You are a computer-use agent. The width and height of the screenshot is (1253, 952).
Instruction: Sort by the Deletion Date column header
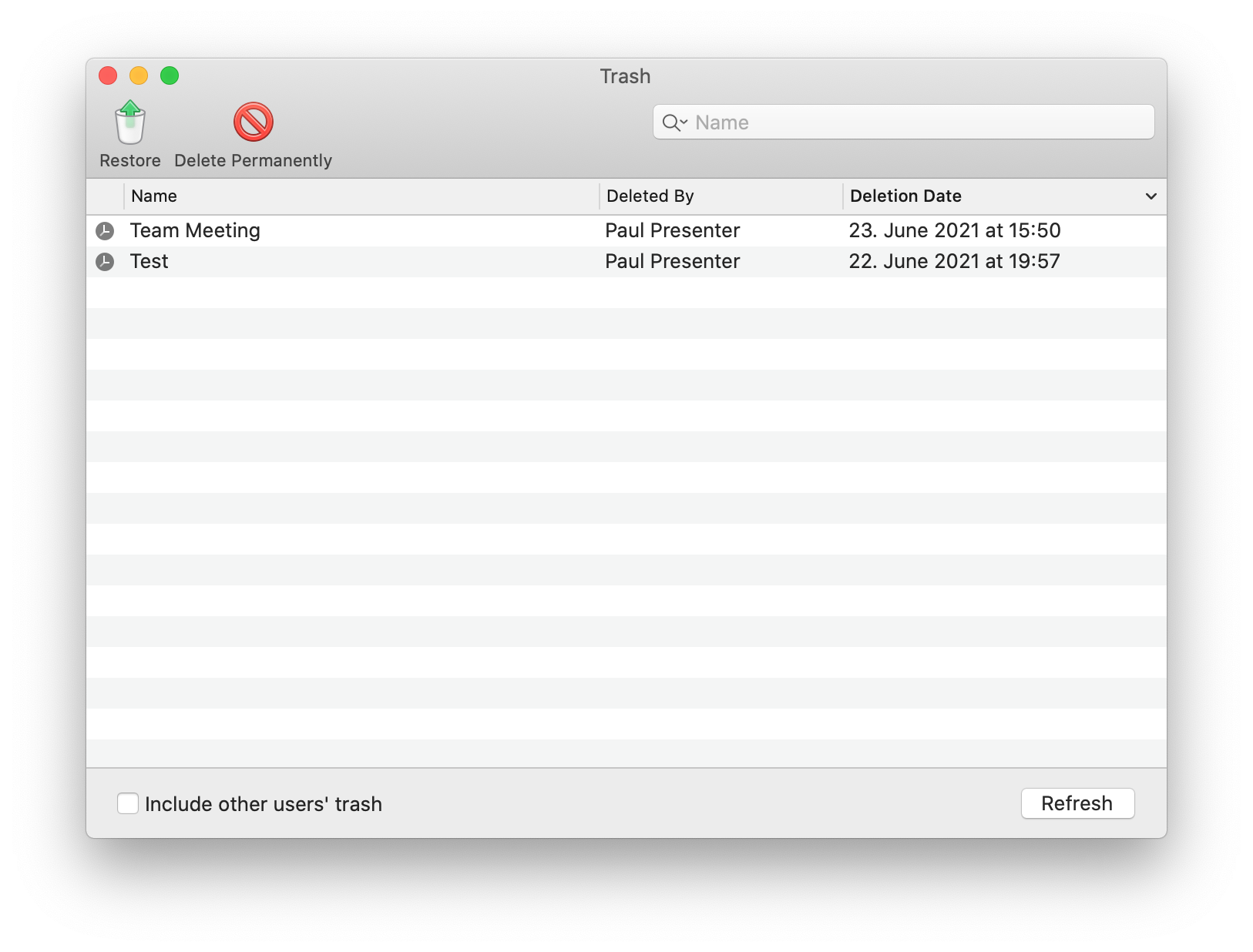coord(1005,196)
